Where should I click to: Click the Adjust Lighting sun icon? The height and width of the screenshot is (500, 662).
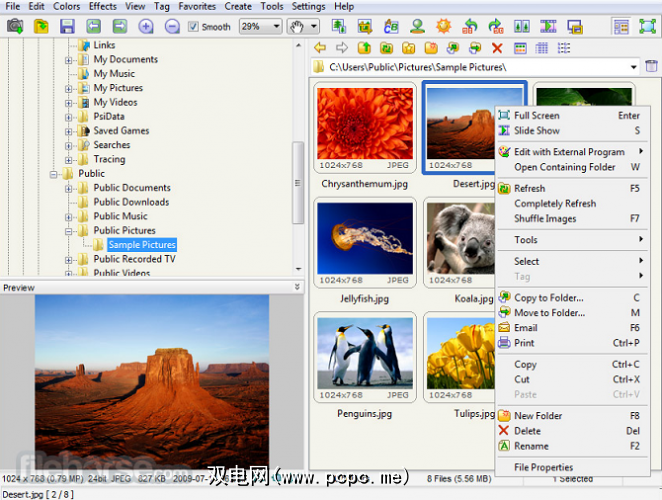(x=444, y=26)
